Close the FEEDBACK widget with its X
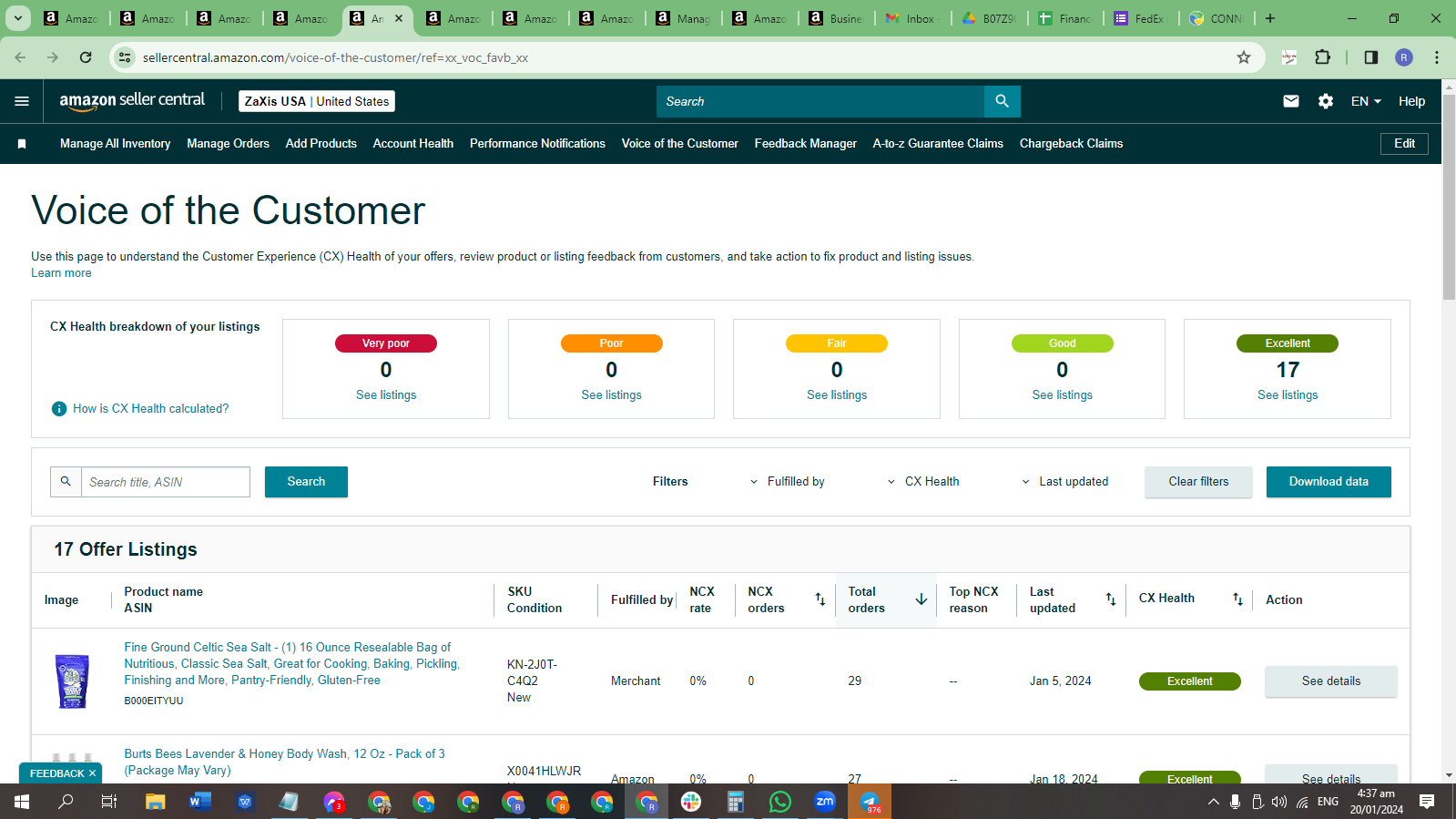This screenshot has height=819, width=1456. coord(92,773)
